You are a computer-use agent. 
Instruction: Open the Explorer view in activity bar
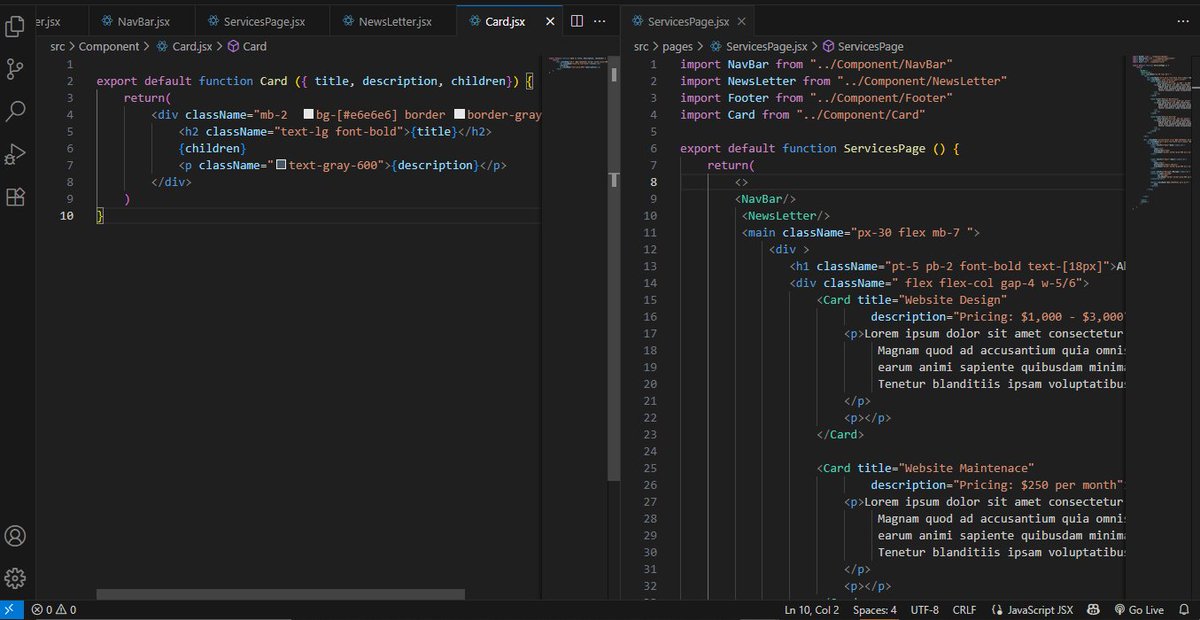tap(15, 27)
